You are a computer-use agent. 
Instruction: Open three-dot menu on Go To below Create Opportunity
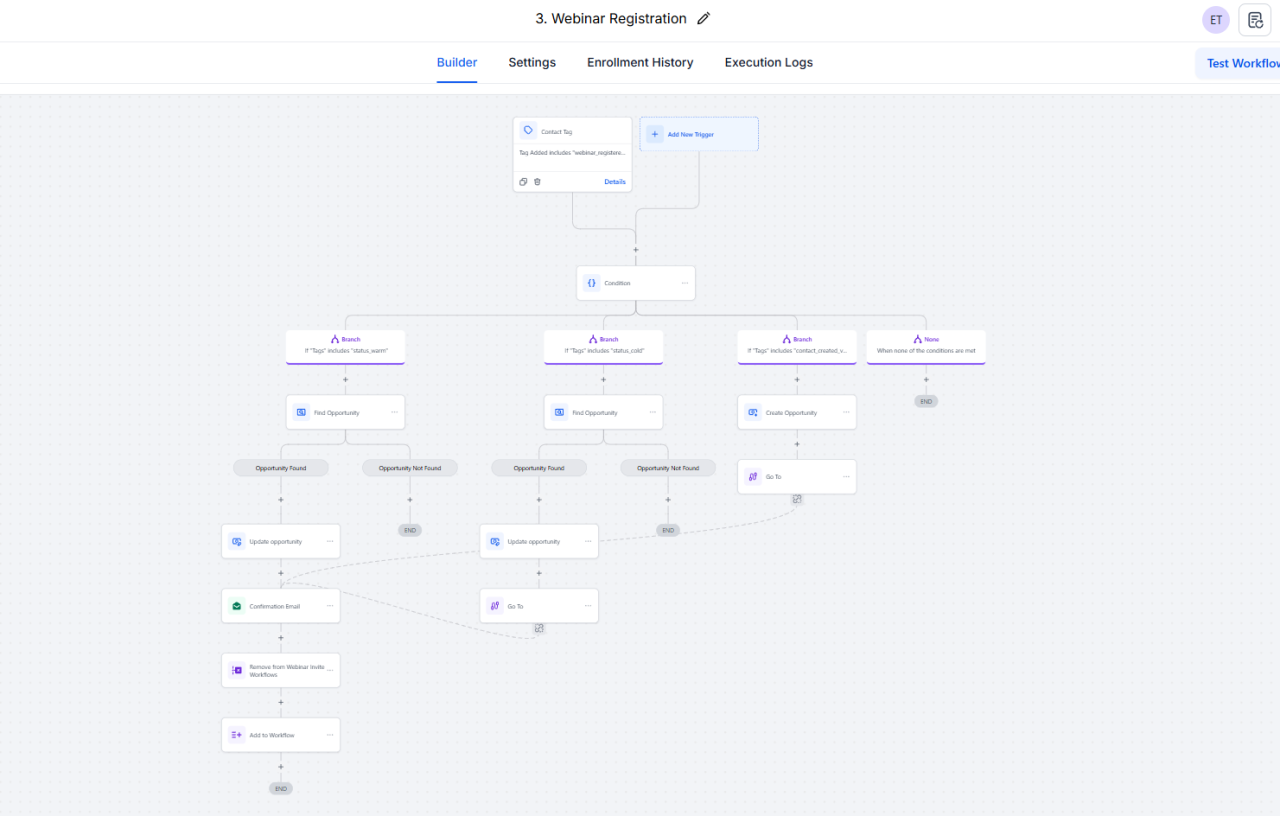point(846,477)
